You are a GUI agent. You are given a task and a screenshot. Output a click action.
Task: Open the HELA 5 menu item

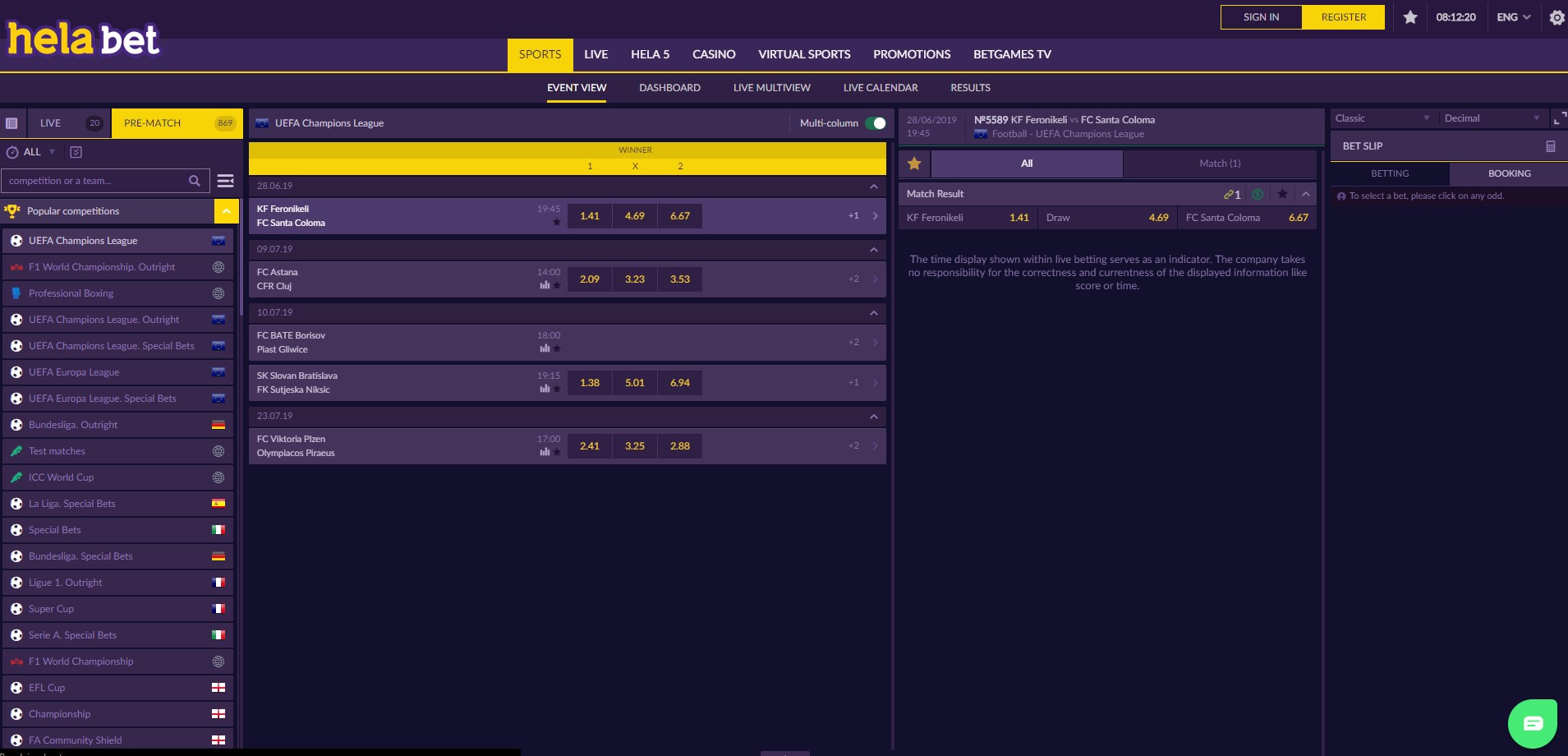[x=650, y=55]
